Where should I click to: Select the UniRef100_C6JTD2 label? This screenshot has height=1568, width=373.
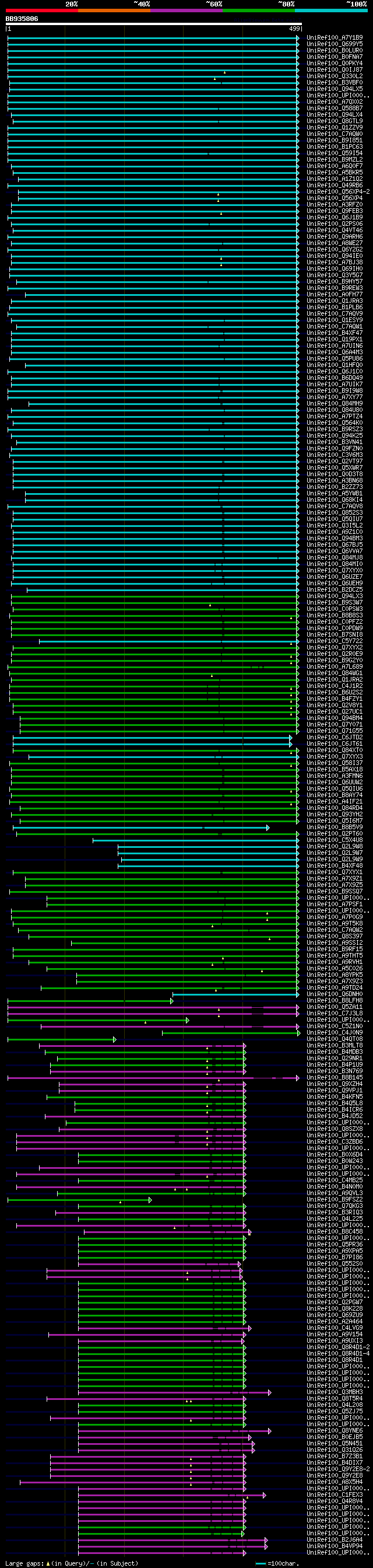tap(335, 737)
